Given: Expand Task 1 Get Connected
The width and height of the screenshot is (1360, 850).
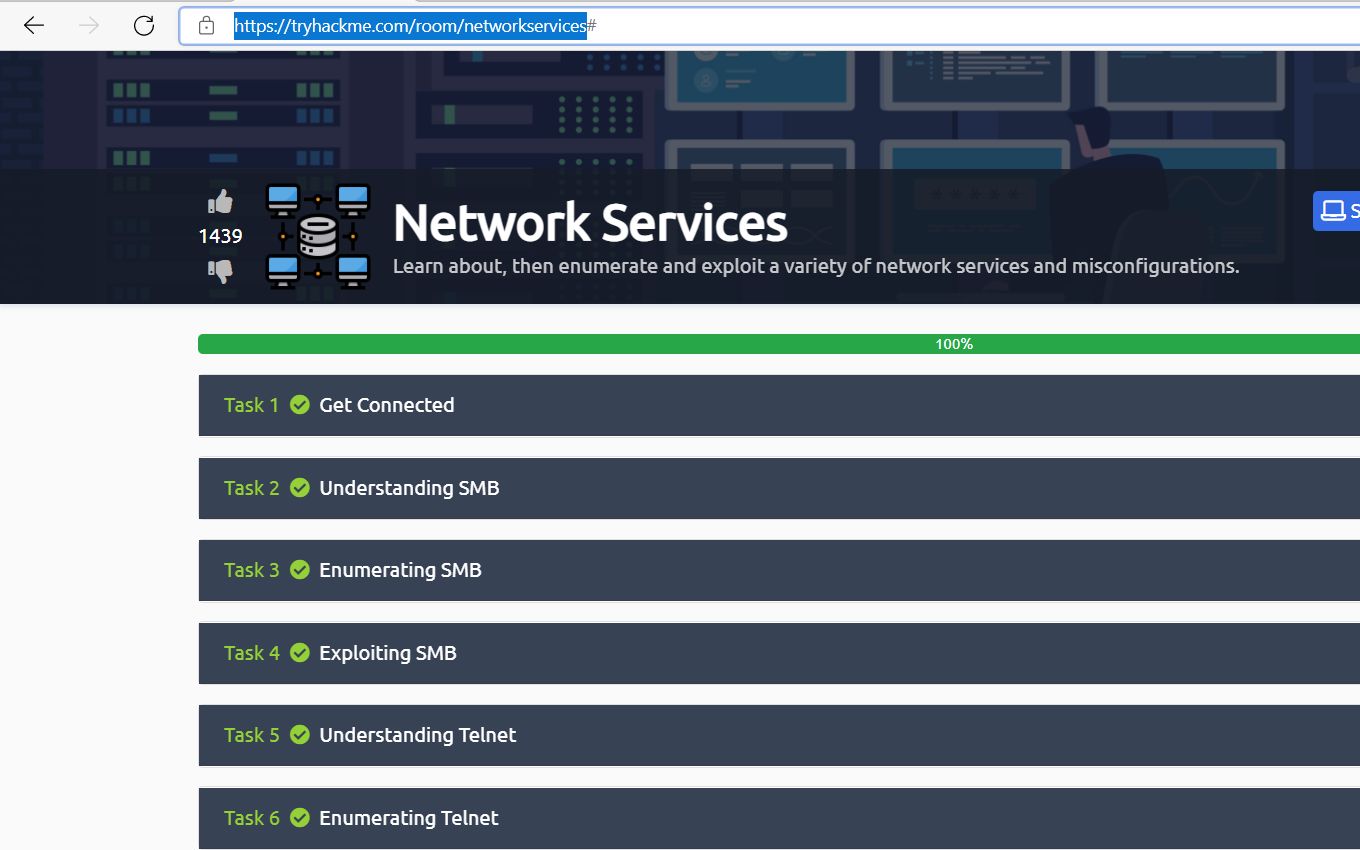Looking at the screenshot, I should coord(779,405).
